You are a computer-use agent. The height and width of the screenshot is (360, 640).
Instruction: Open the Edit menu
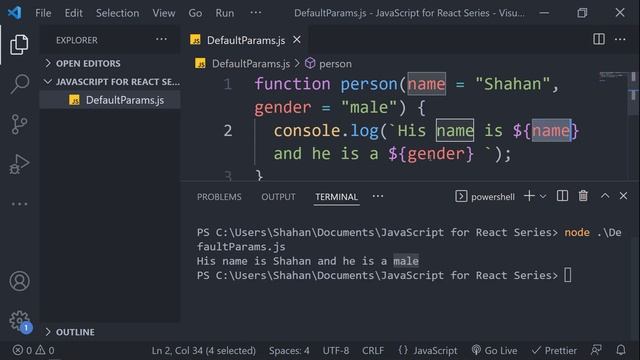[73, 13]
